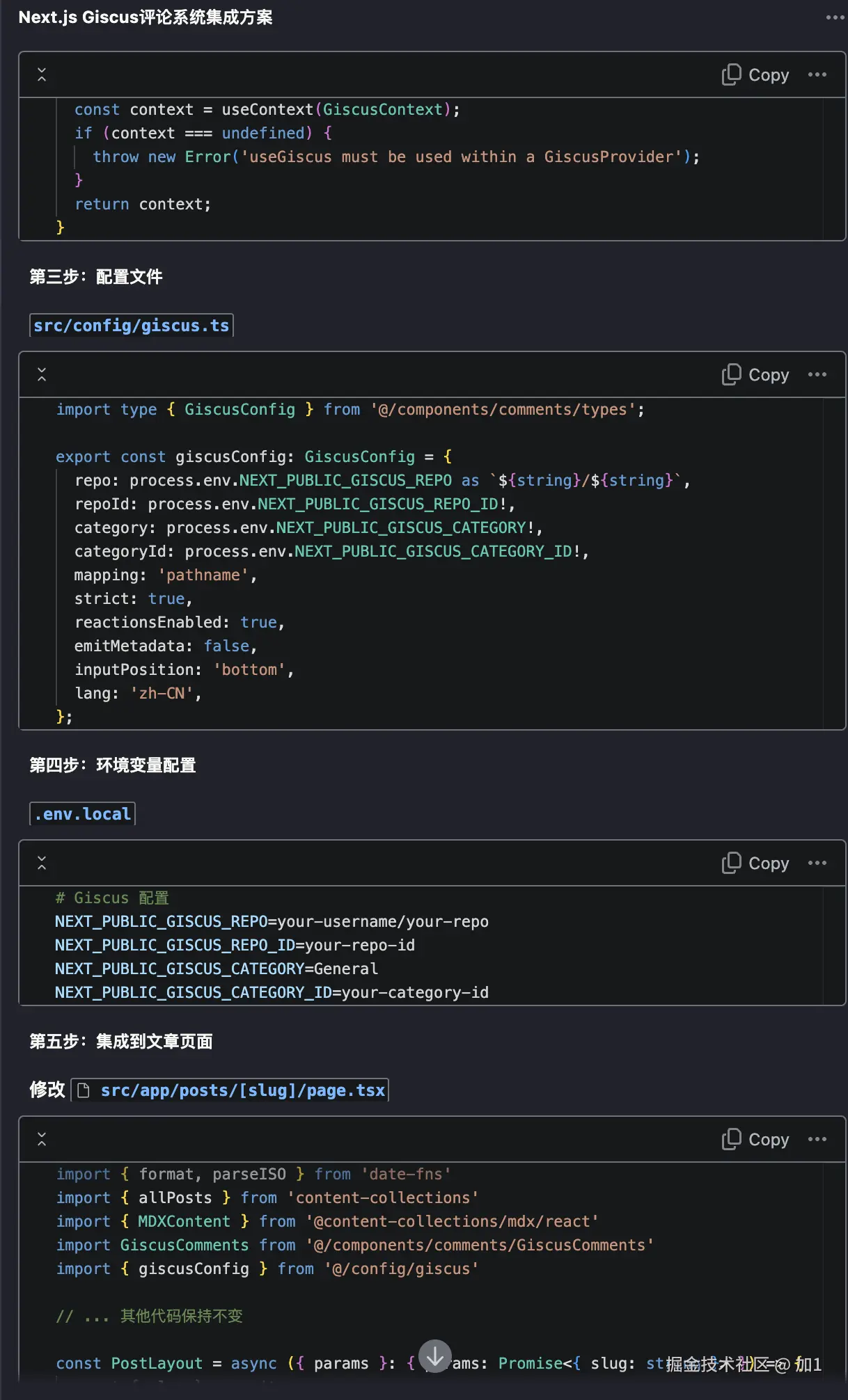Image resolution: width=848 pixels, height=1400 pixels.
Task: Open more options for the page.tsx block
Action: click(817, 1140)
